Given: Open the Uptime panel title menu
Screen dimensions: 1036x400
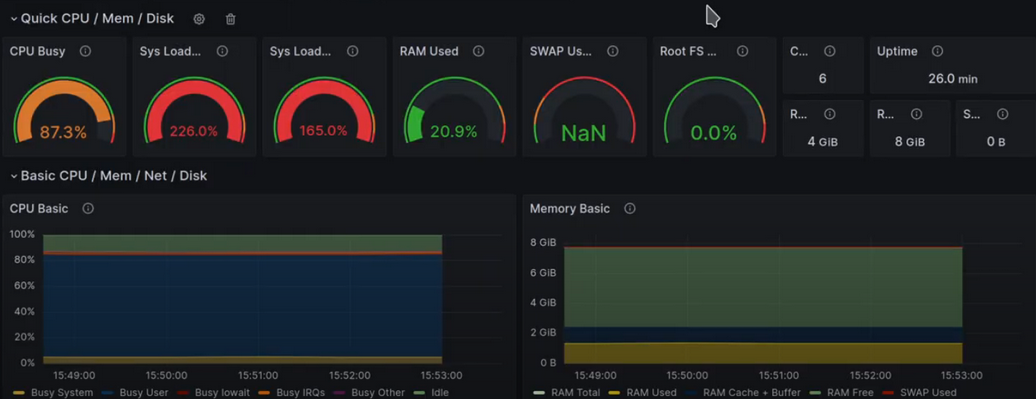Looking at the screenshot, I should (x=897, y=51).
